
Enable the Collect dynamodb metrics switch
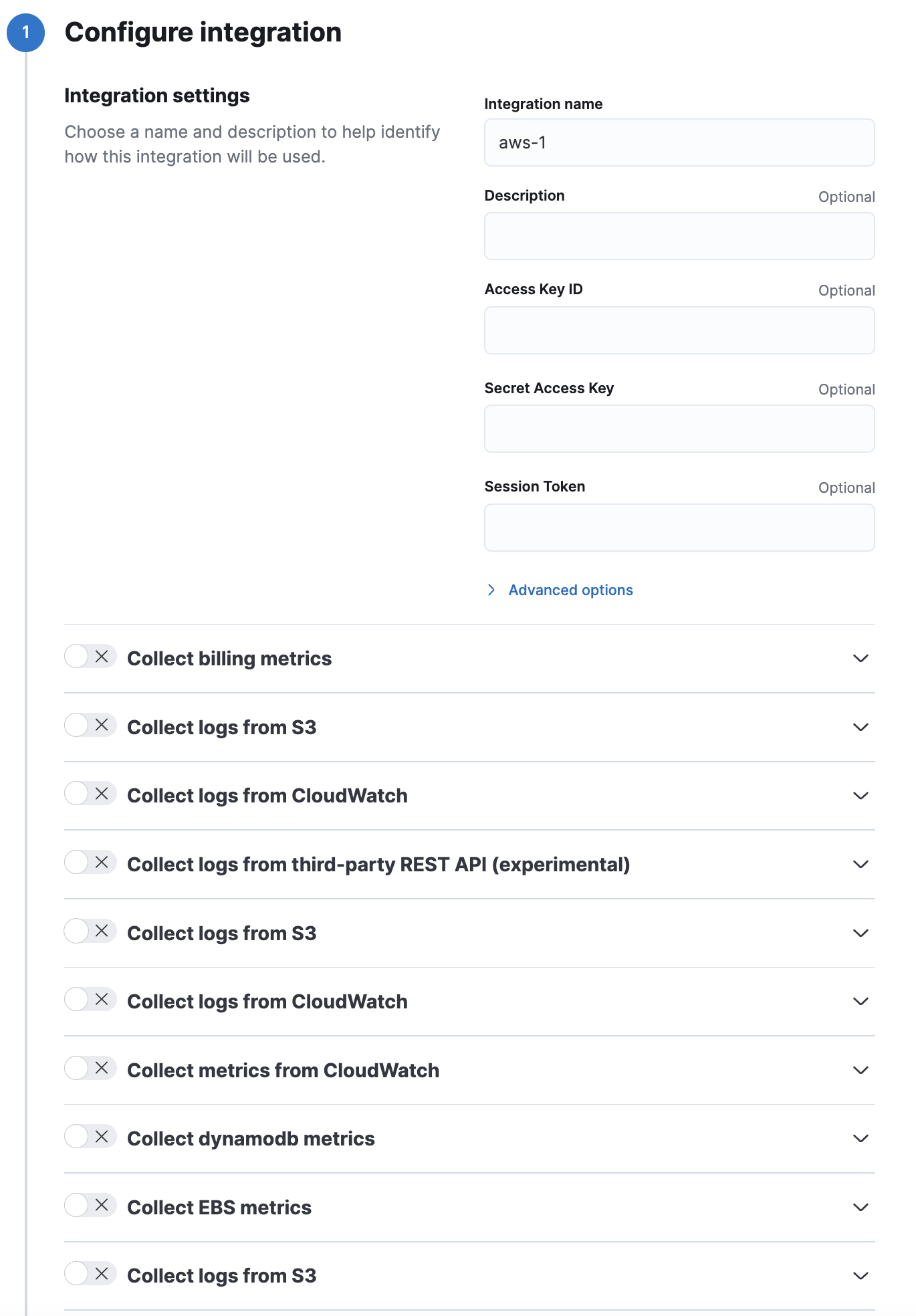[x=90, y=1137]
